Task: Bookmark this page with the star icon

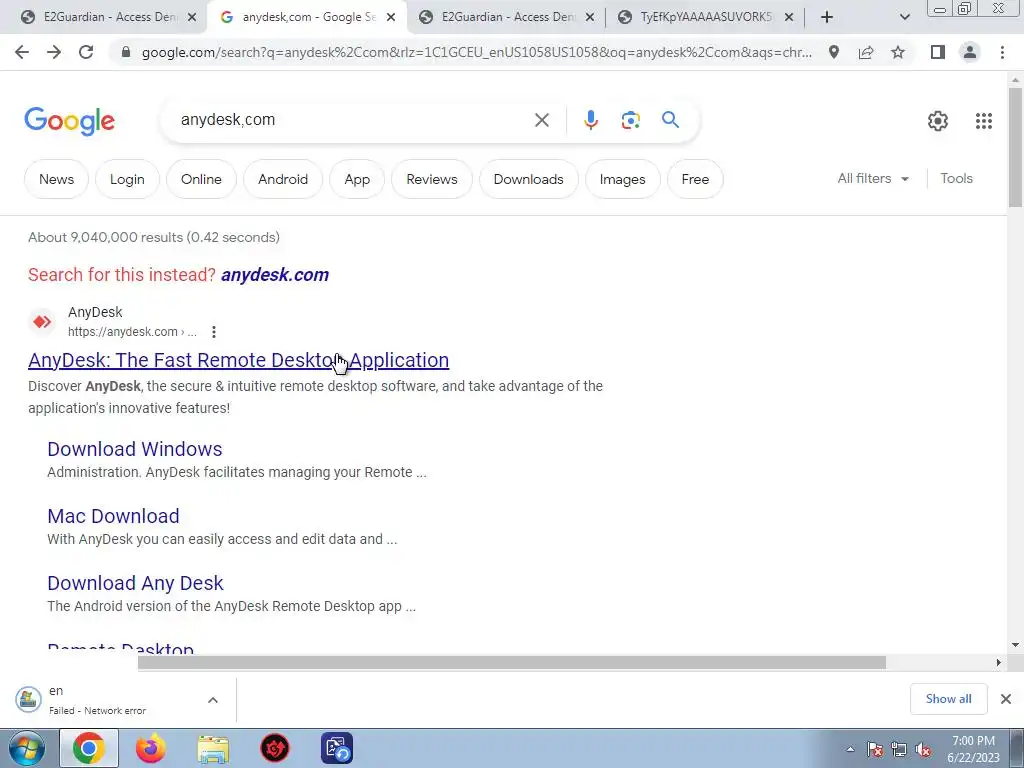Action: [x=898, y=52]
